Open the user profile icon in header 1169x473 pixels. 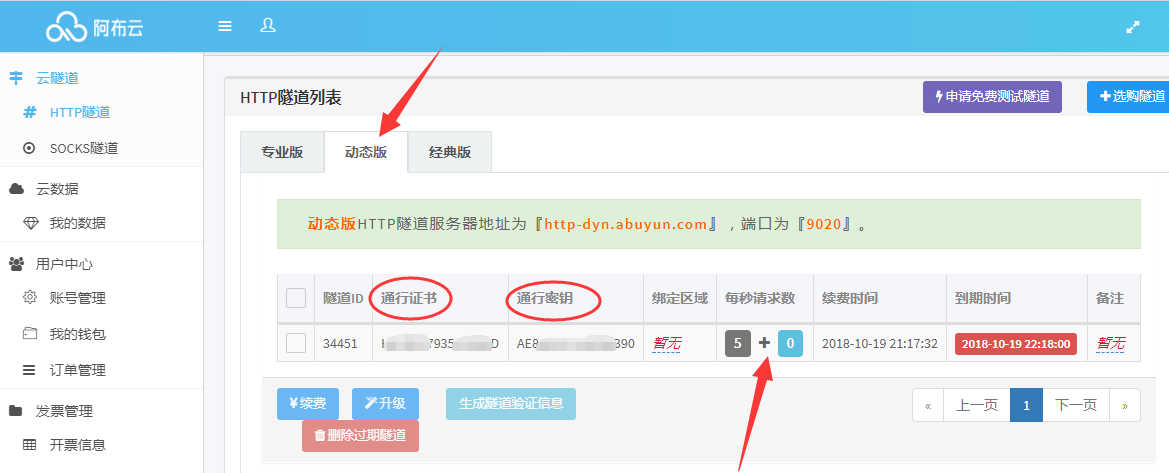(x=268, y=25)
